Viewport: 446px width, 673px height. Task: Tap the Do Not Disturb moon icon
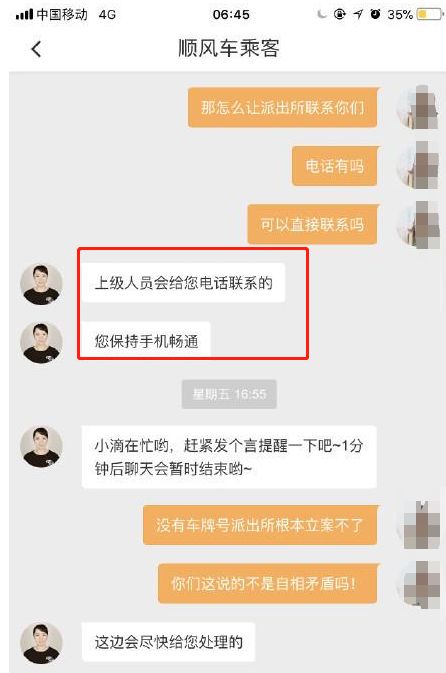pos(321,15)
